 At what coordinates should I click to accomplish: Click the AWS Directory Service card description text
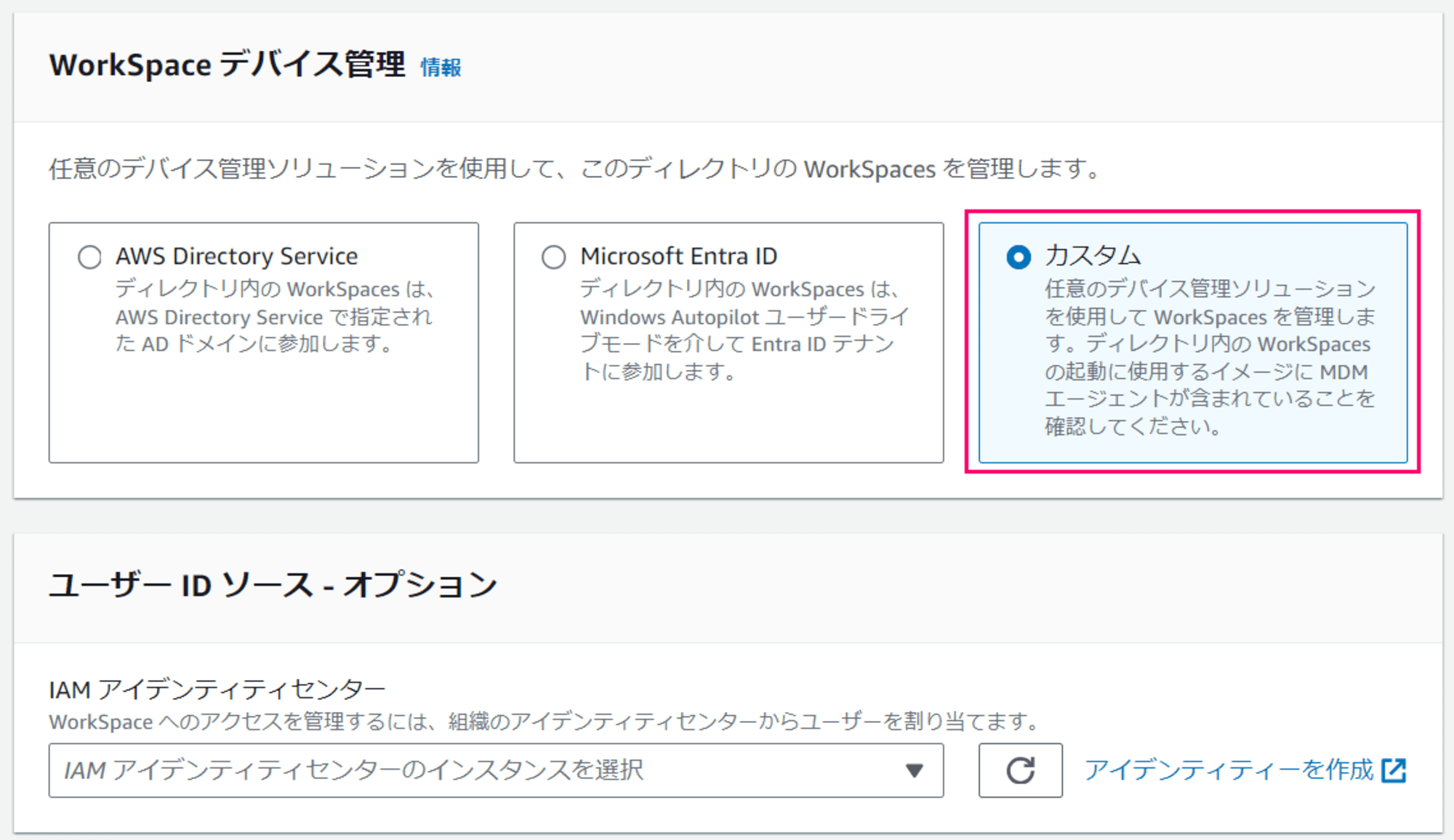coord(275,317)
